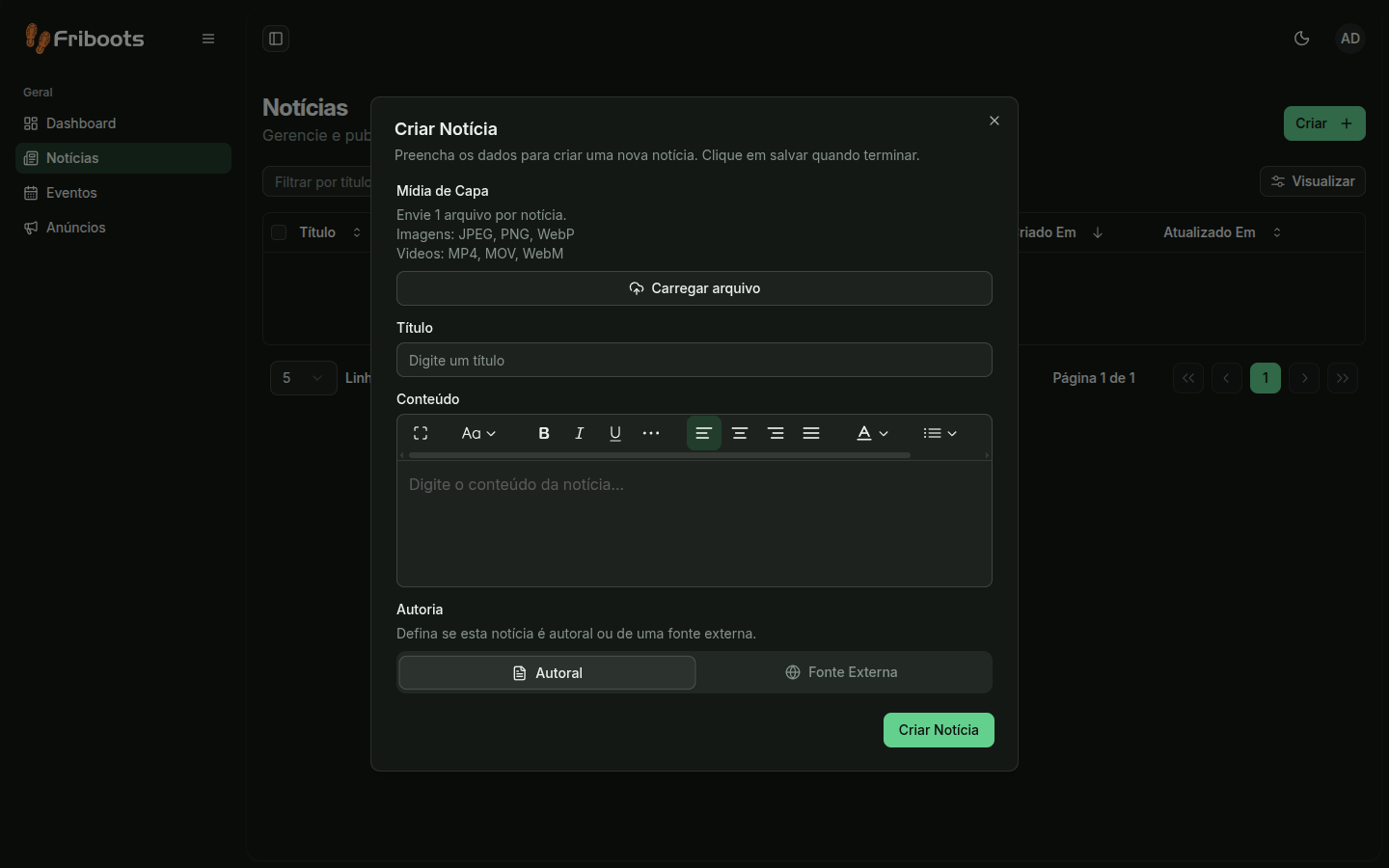Select Autoral authorship option
Viewport: 1389px width, 868px height.
[547, 673]
